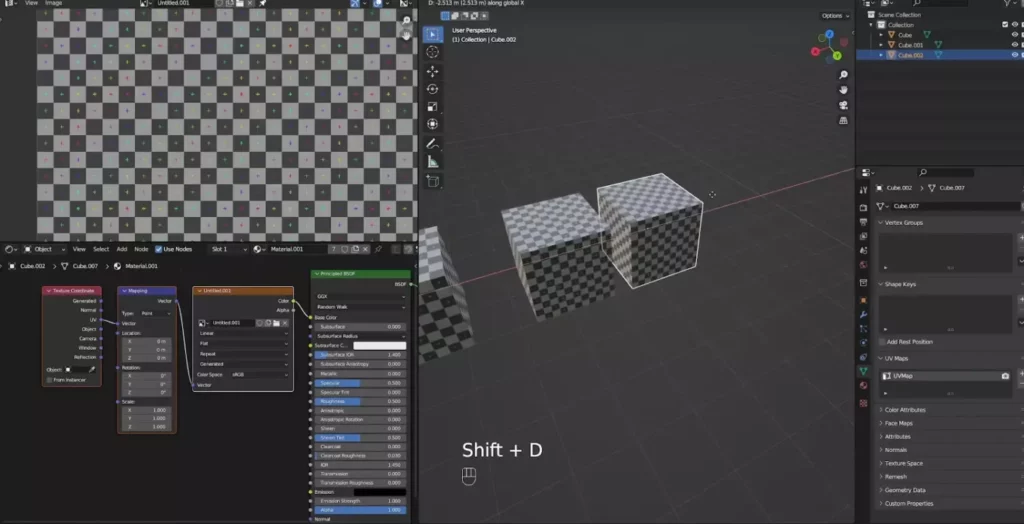
Task: Select the Measure tool
Action: (x=433, y=161)
